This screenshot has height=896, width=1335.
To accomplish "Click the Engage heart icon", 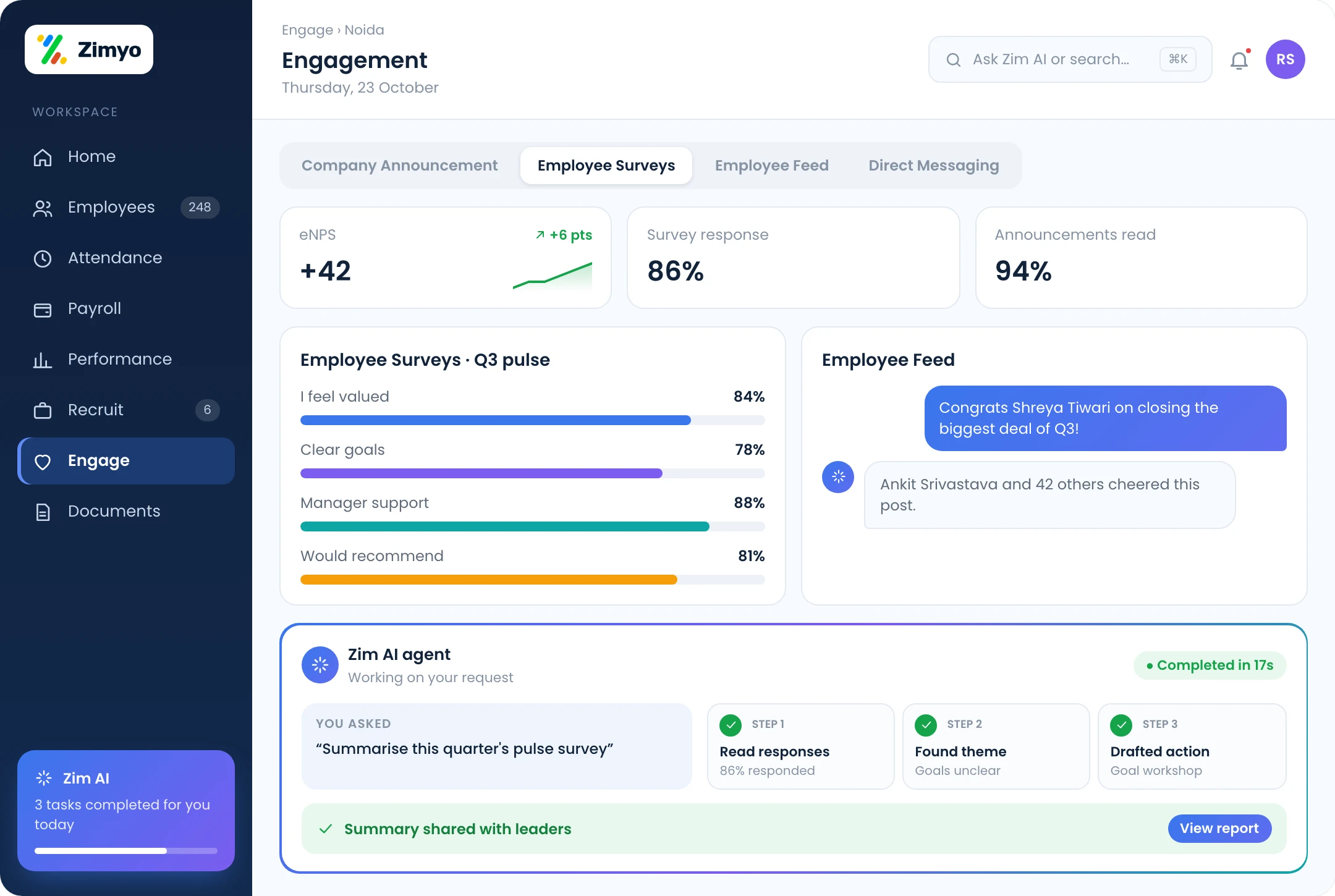I will pos(43,462).
